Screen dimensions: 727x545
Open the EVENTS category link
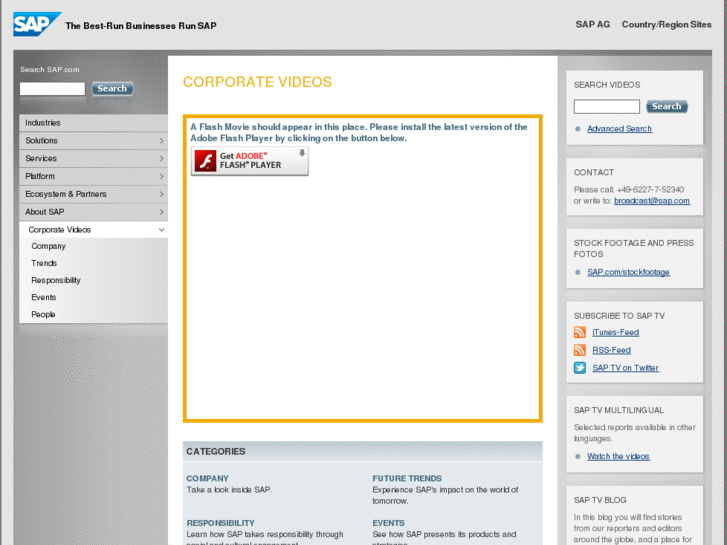point(388,523)
